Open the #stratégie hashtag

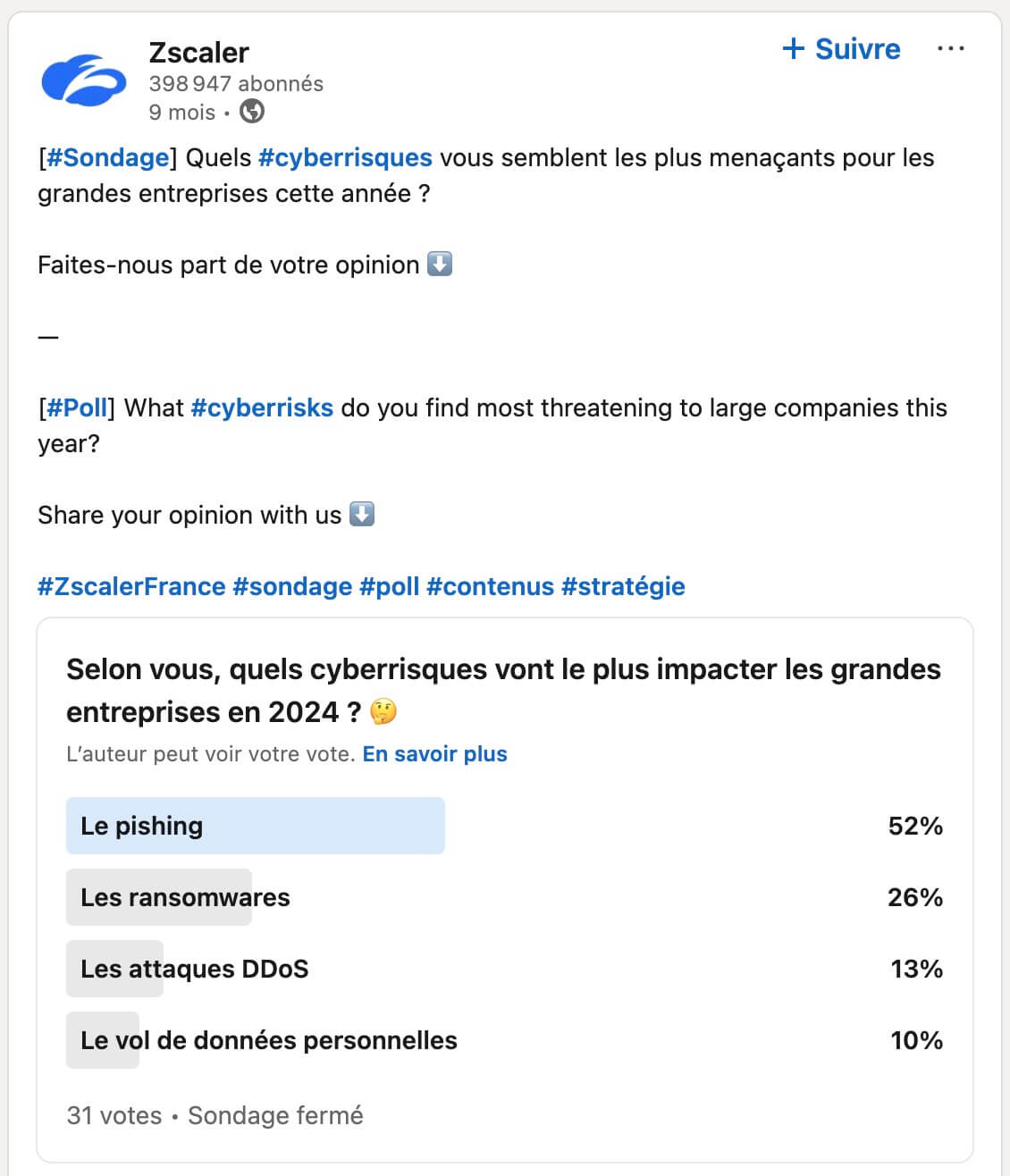tap(623, 587)
